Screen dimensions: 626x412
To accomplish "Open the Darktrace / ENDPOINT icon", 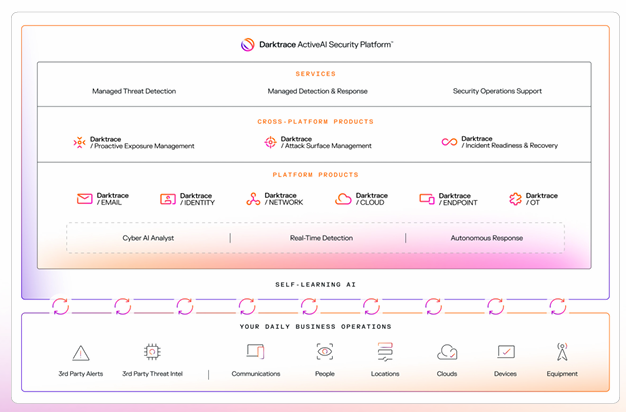I will pyautogui.click(x=427, y=199).
